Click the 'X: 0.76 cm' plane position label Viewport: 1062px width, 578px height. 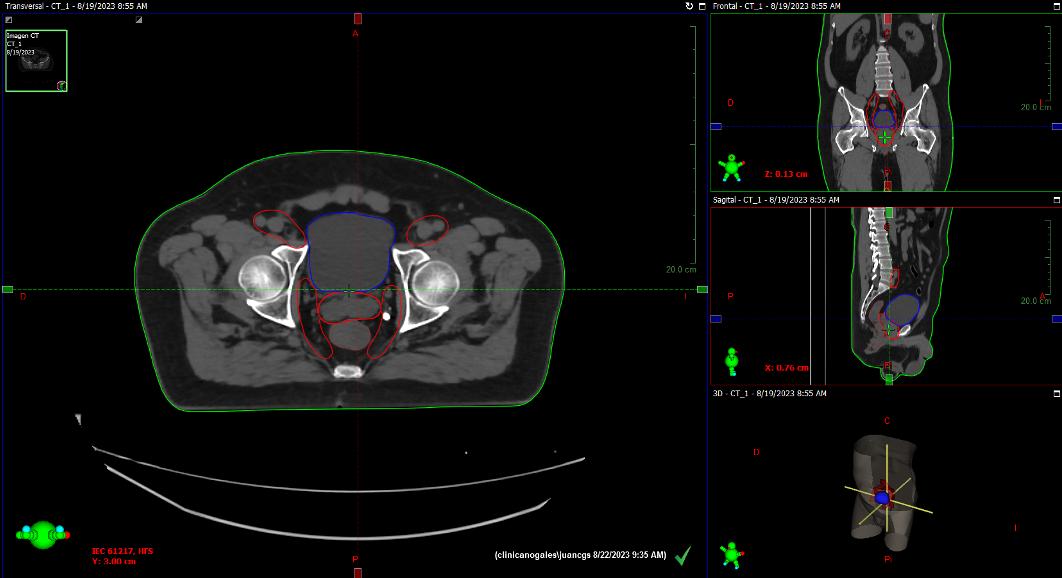(x=786, y=368)
